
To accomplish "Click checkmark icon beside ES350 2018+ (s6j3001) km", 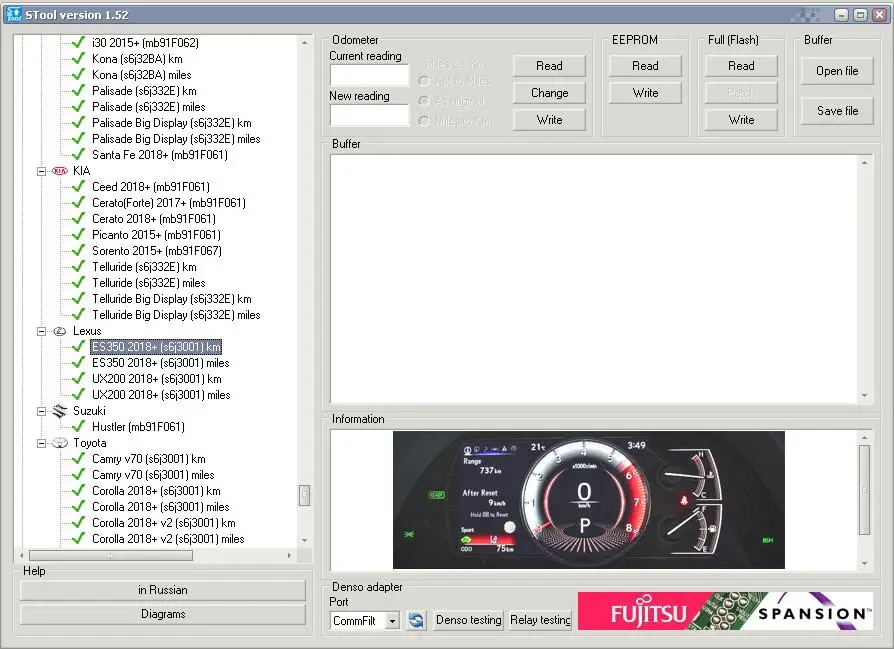I will pos(79,347).
